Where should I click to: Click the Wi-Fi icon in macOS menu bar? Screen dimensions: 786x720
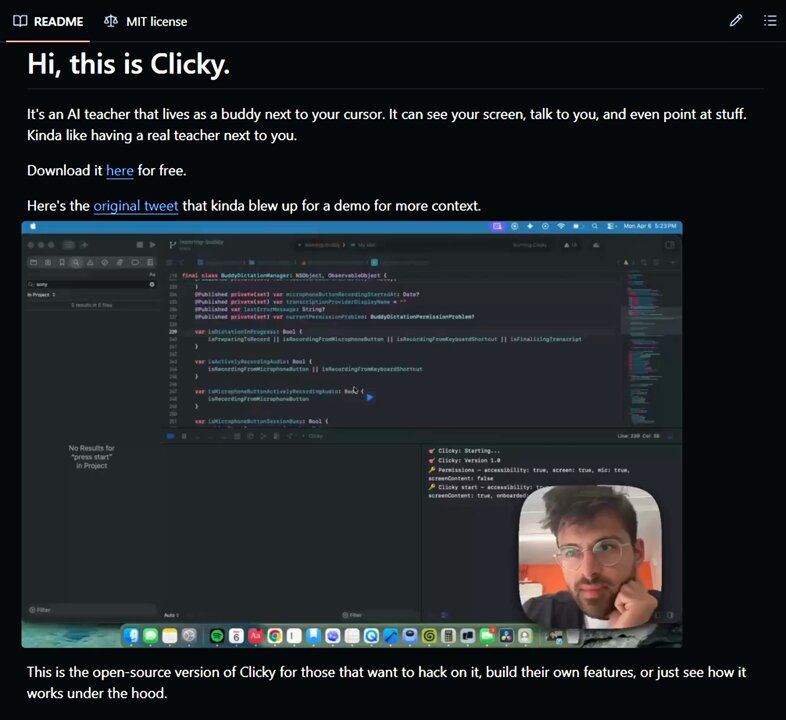point(561,226)
